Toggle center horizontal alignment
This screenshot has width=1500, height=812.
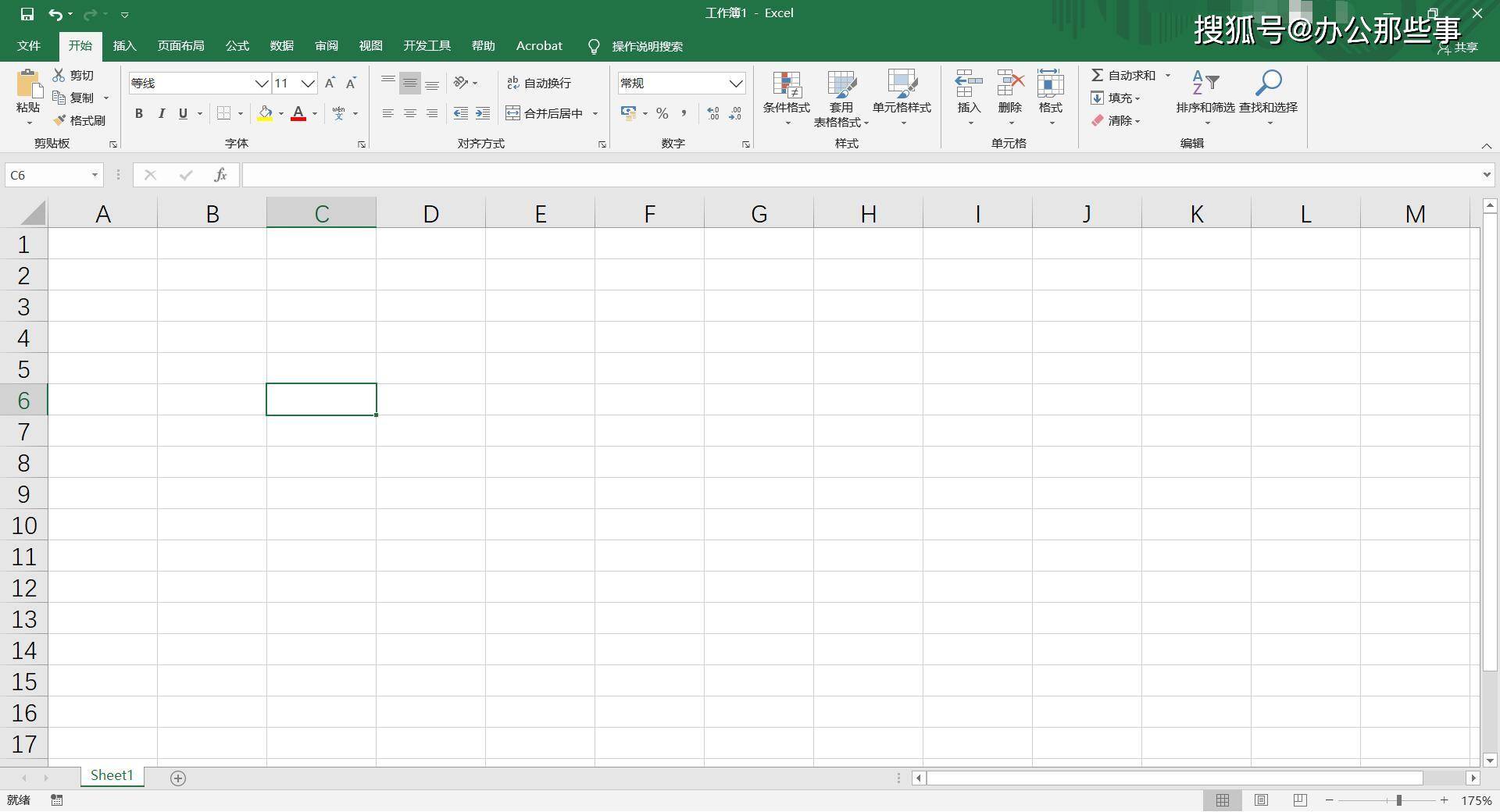[409, 113]
